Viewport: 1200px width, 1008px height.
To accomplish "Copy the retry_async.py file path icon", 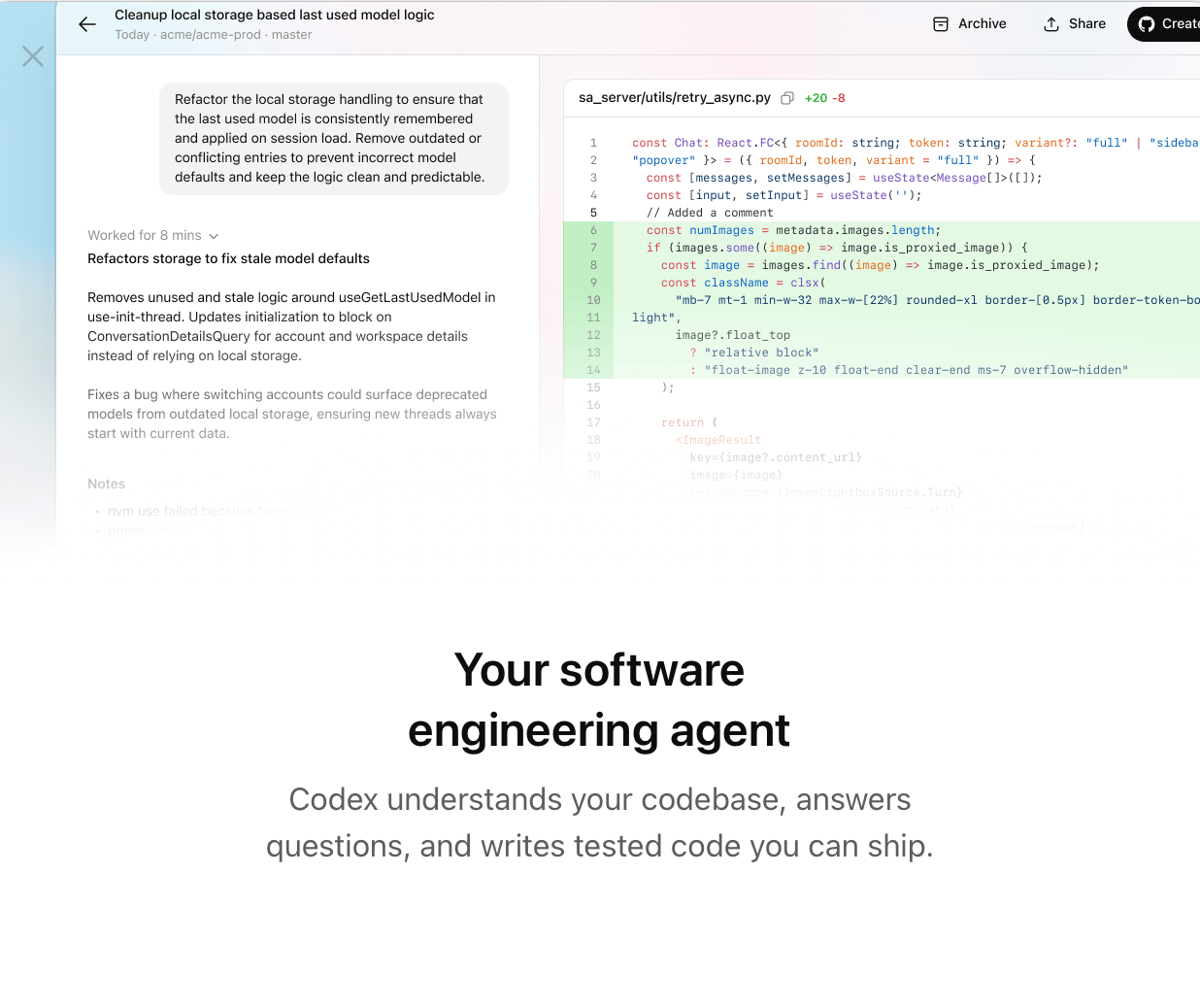I will [x=787, y=98].
